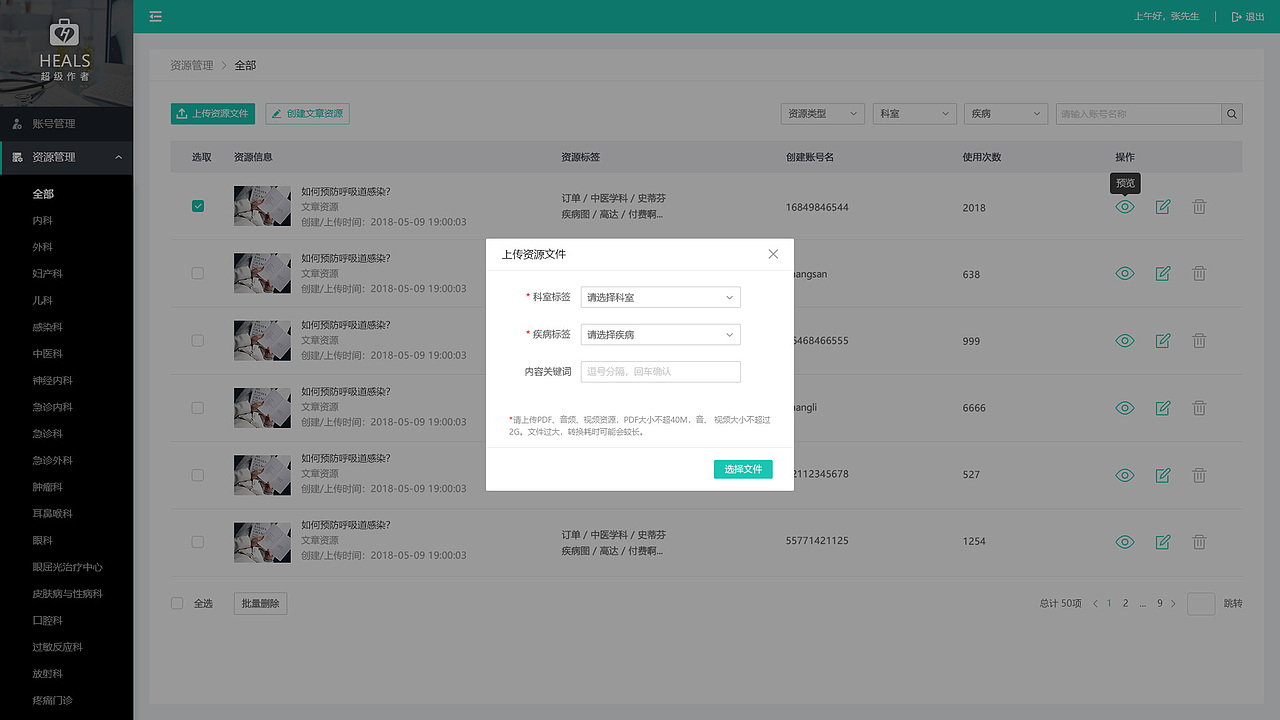Edit the resource with 638 uses
The image size is (1280, 720).
coord(1163,273)
